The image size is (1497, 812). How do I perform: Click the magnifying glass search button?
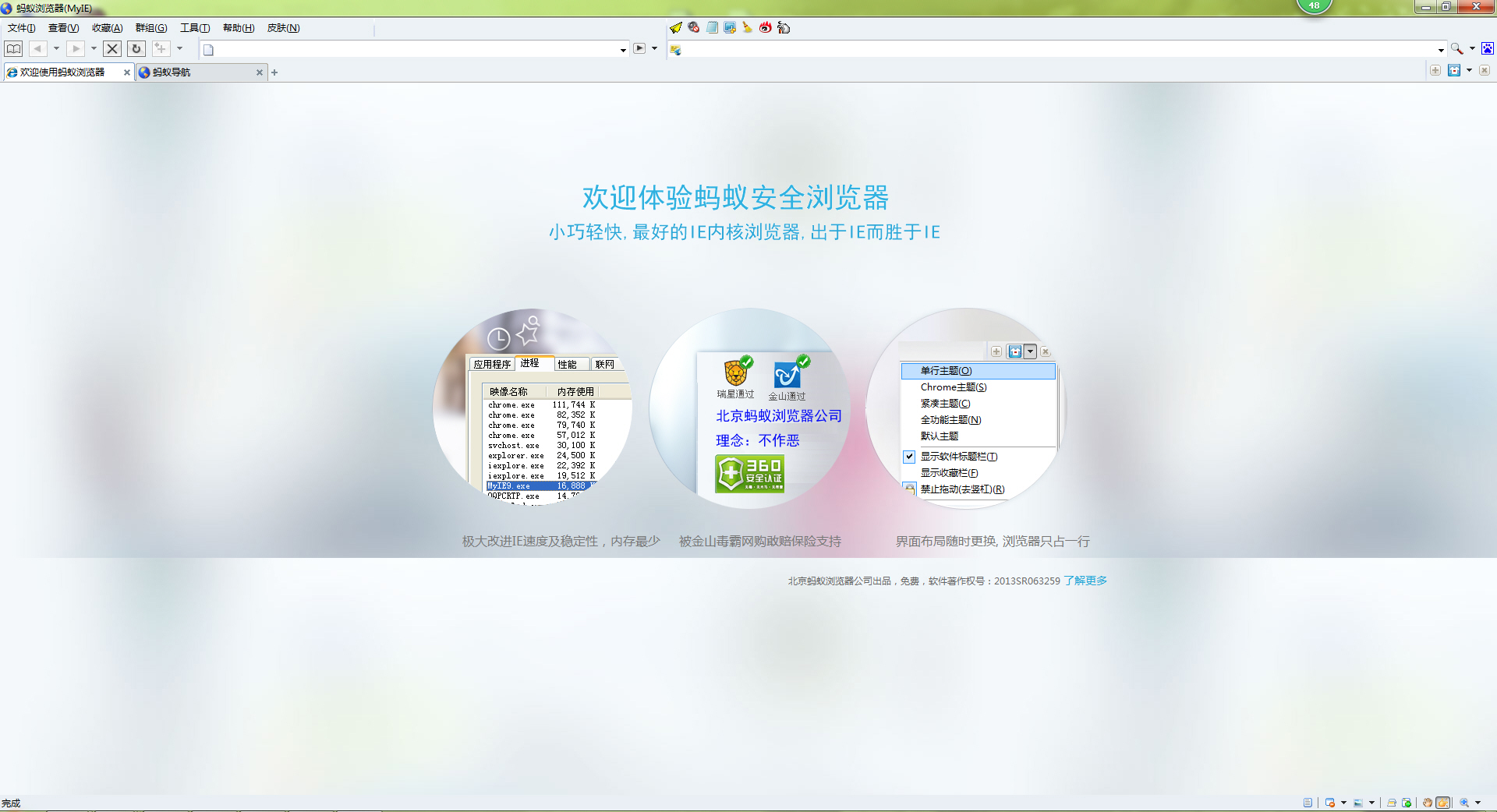pos(1456,48)
